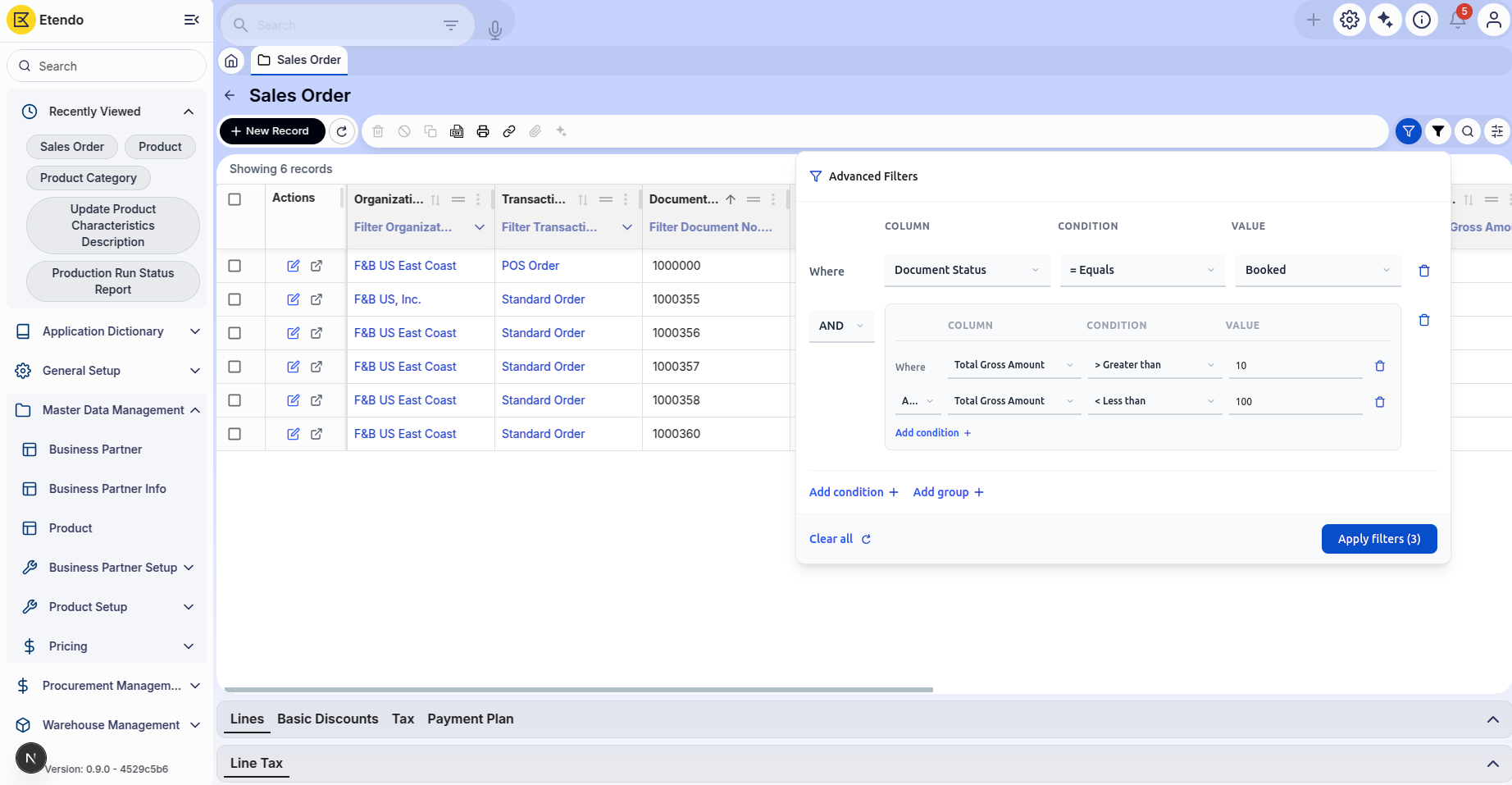Viewport: 1512px width, 785px height.
Task: Change the AND group operator dropdown
Action: 841,326
